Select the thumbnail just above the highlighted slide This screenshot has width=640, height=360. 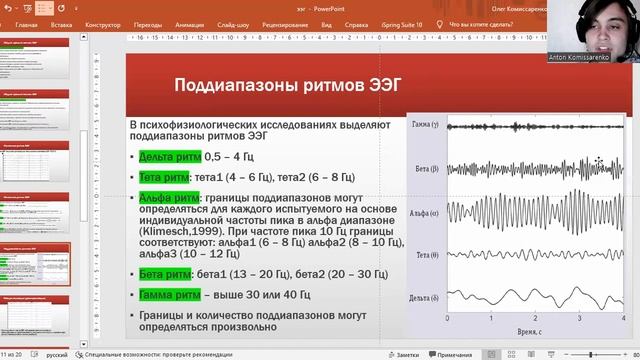(35, 213)
